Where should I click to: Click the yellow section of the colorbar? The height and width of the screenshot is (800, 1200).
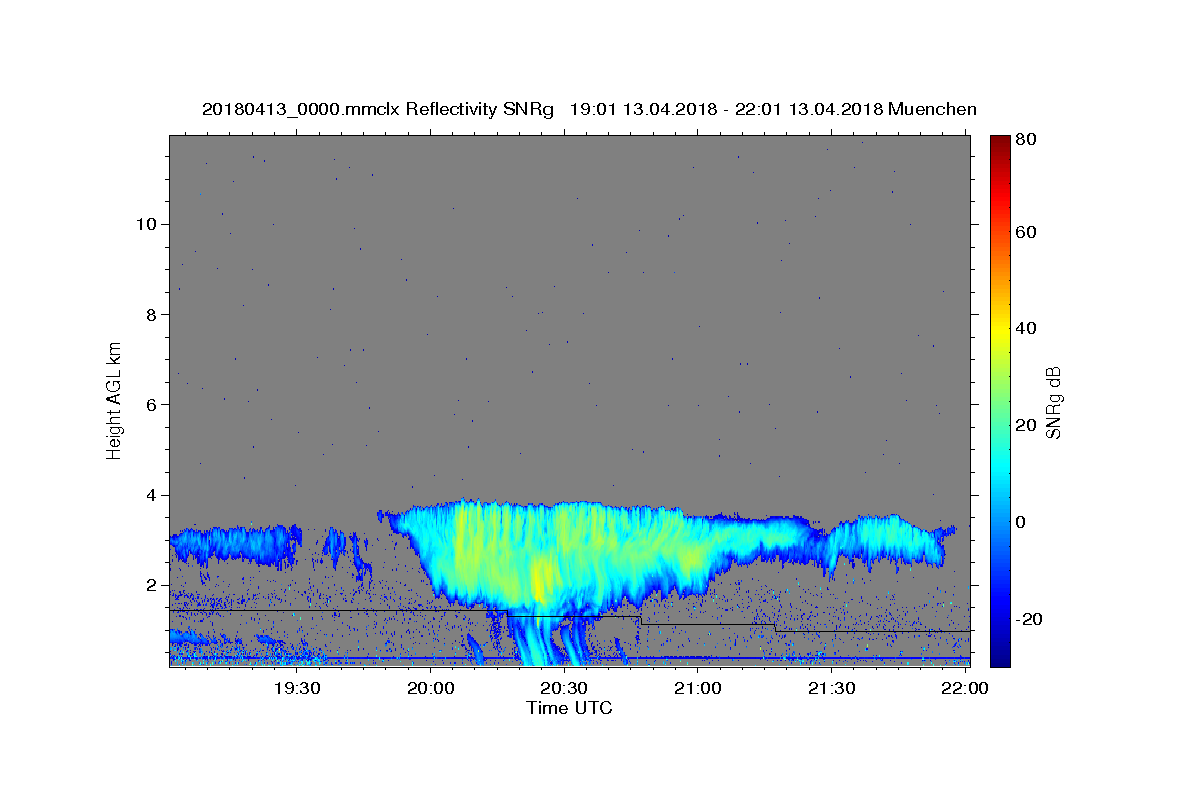click(1000, 330)
